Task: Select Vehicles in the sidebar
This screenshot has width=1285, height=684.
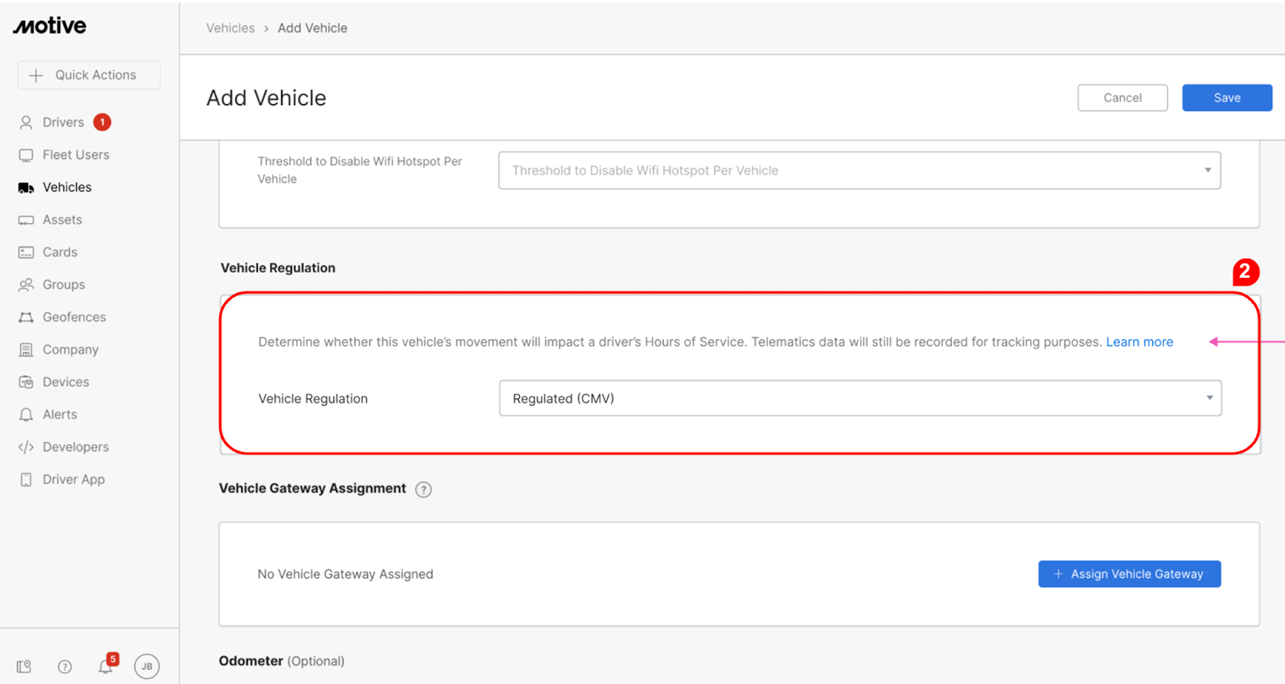Action: pos(67,187)
